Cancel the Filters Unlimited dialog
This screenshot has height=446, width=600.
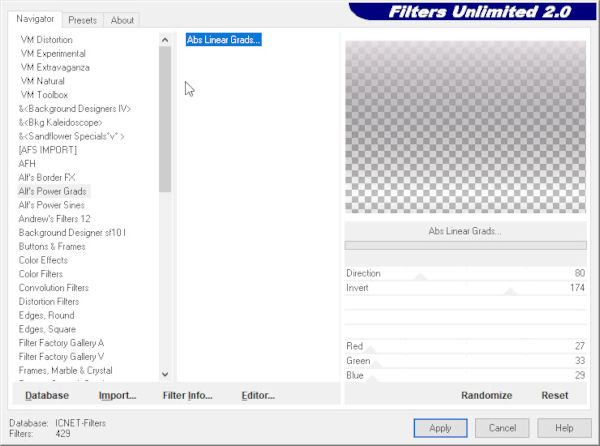click(x=502, y=428)
